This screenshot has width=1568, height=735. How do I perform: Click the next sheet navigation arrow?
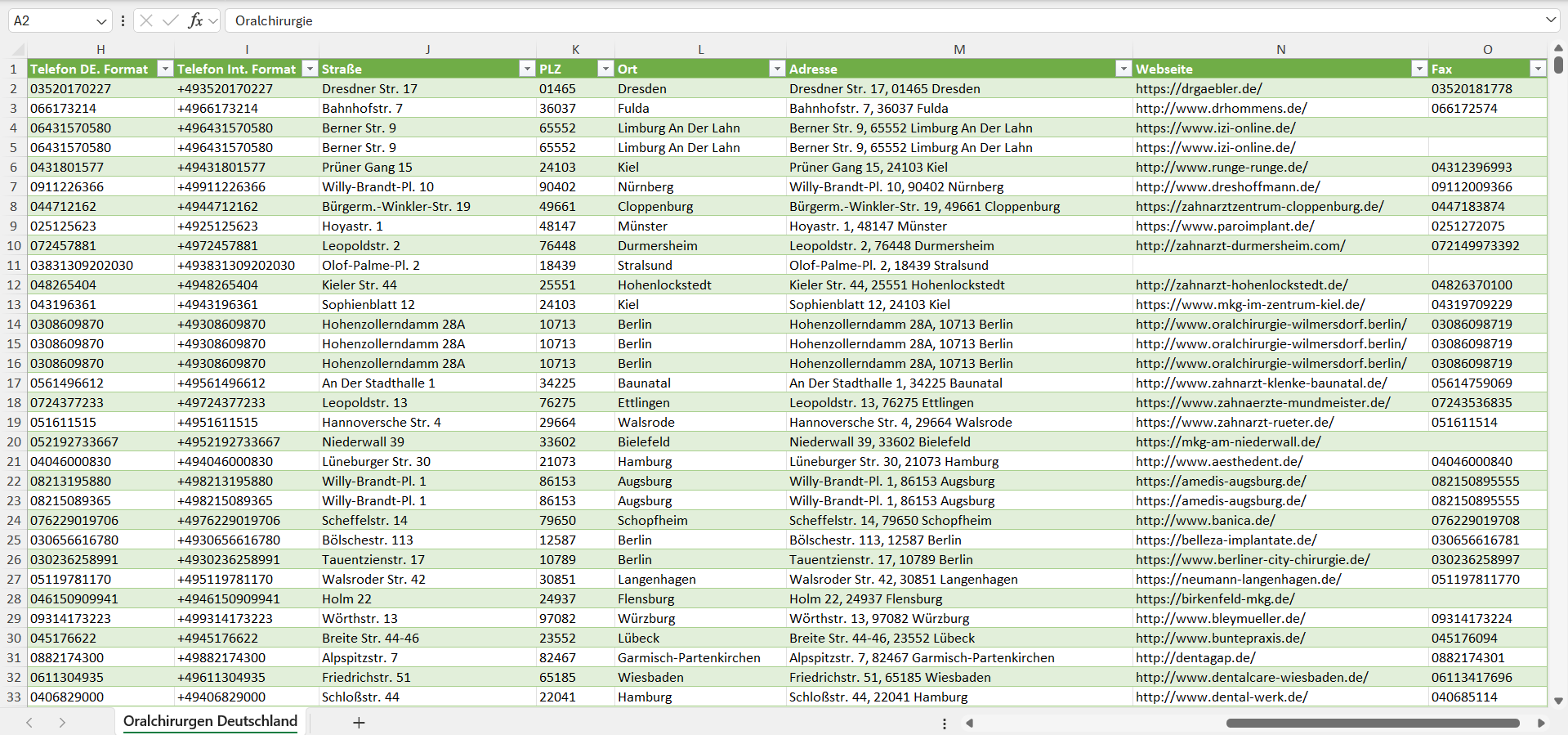click(62, 722)
